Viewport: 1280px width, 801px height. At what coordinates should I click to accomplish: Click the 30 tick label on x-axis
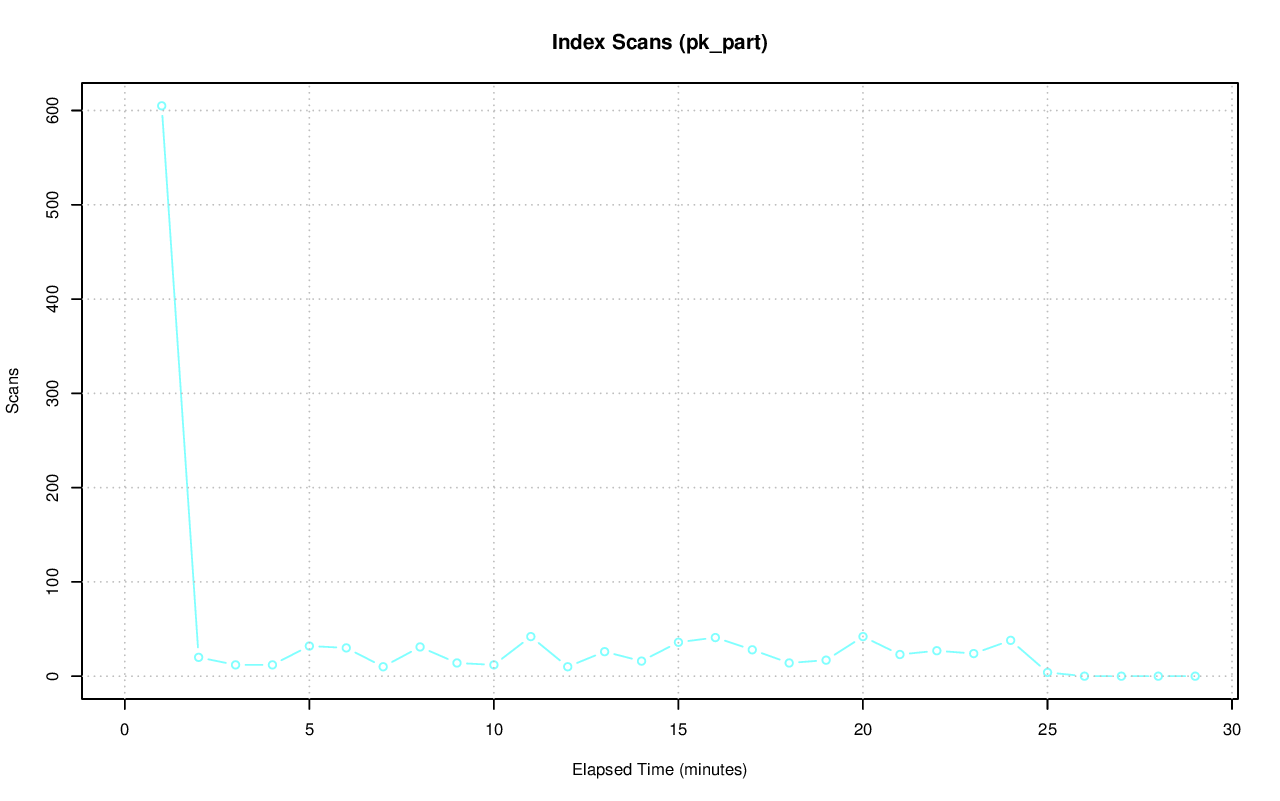[x=1232, y=730]
